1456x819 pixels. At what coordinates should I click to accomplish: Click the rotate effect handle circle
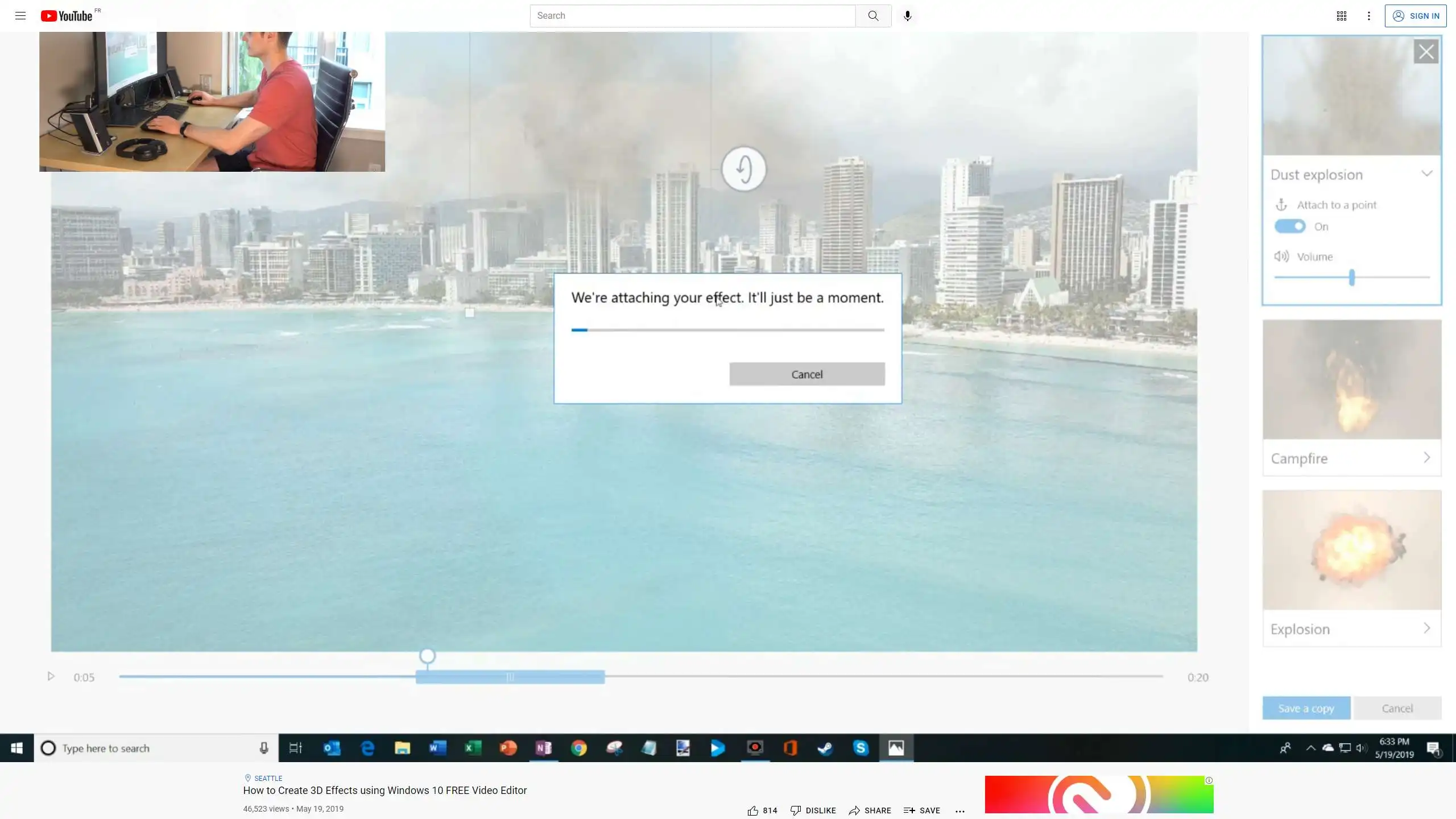pos(744,169)
